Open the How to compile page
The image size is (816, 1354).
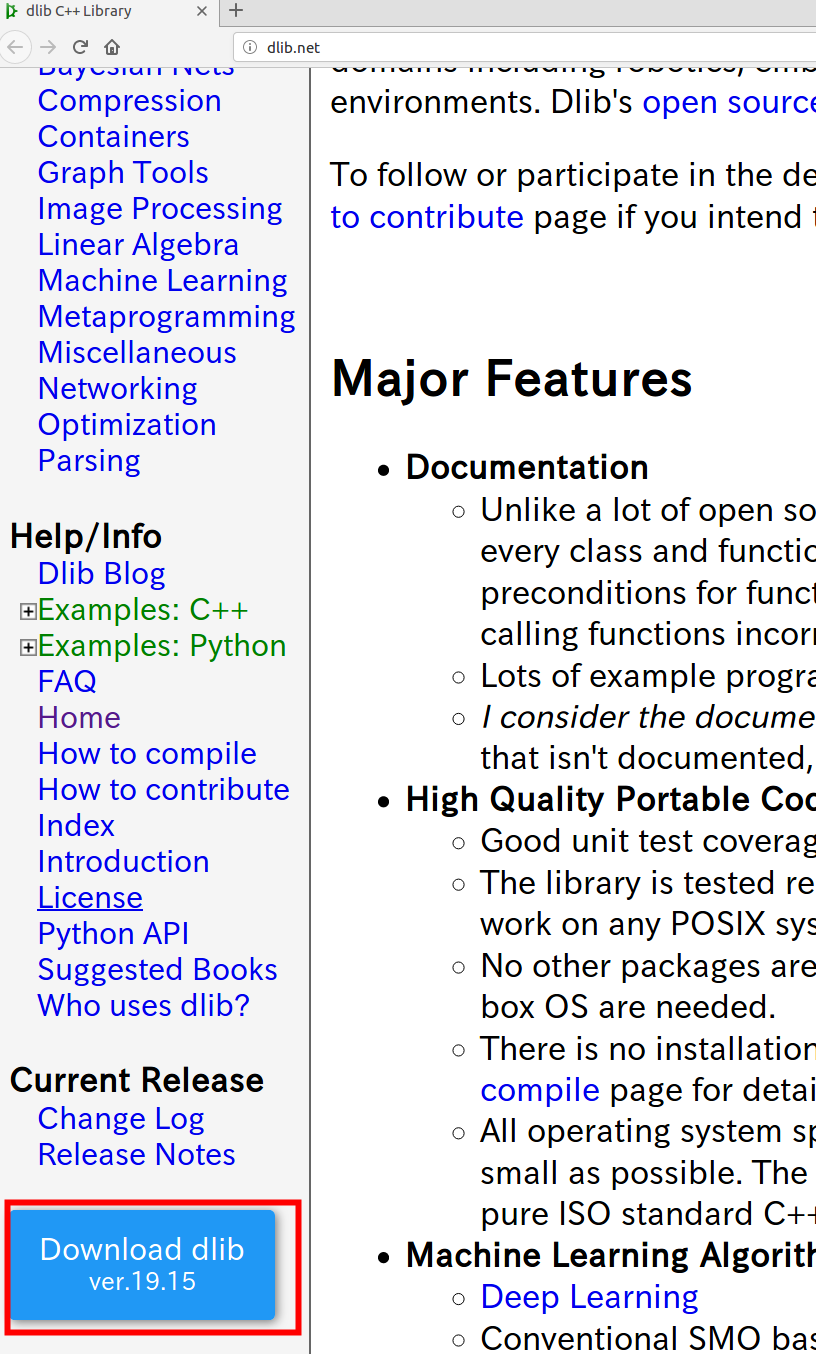point(147,754)
